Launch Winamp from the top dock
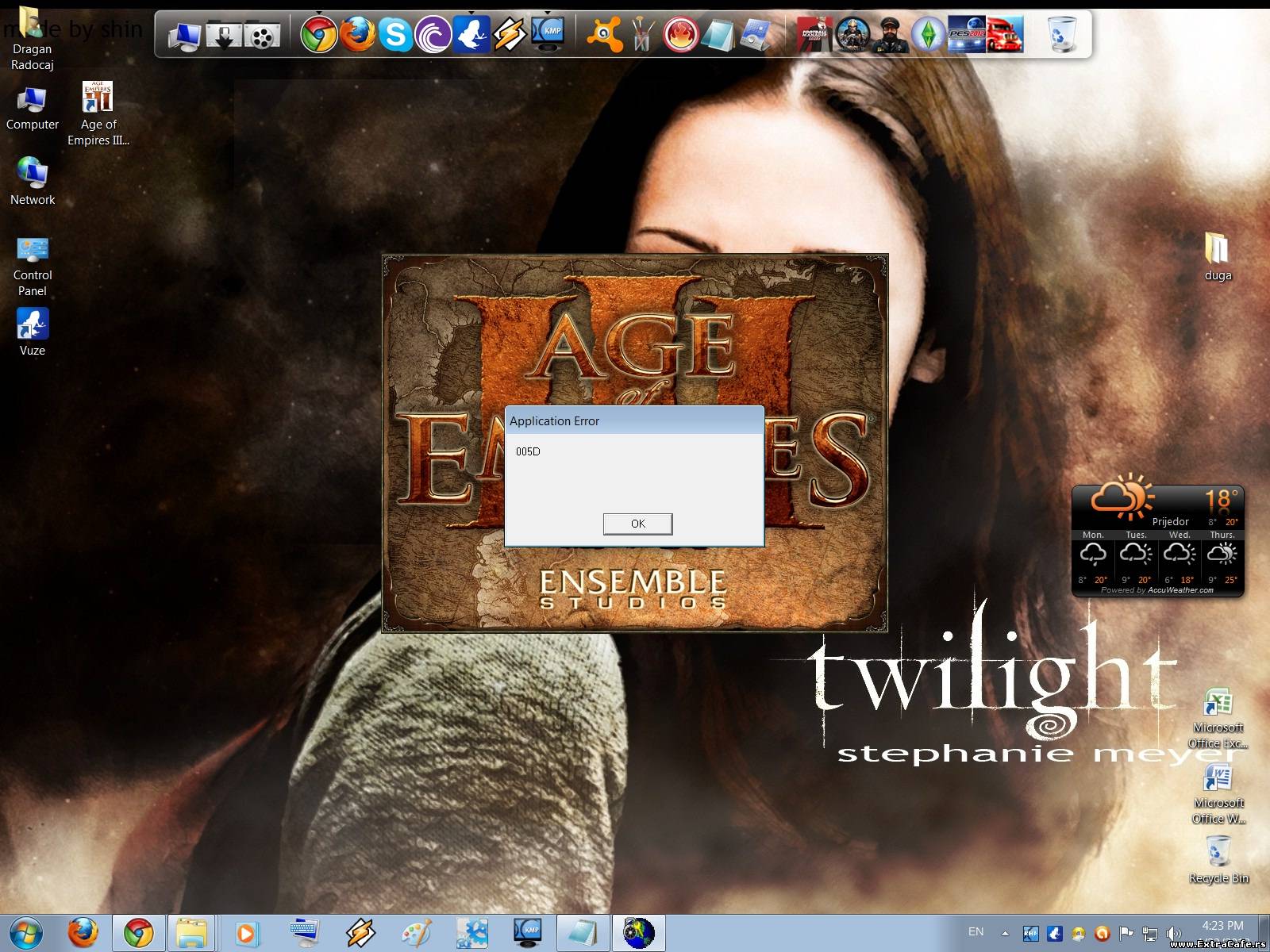Viewport: 1270px width, 952px height. (509, 35)
